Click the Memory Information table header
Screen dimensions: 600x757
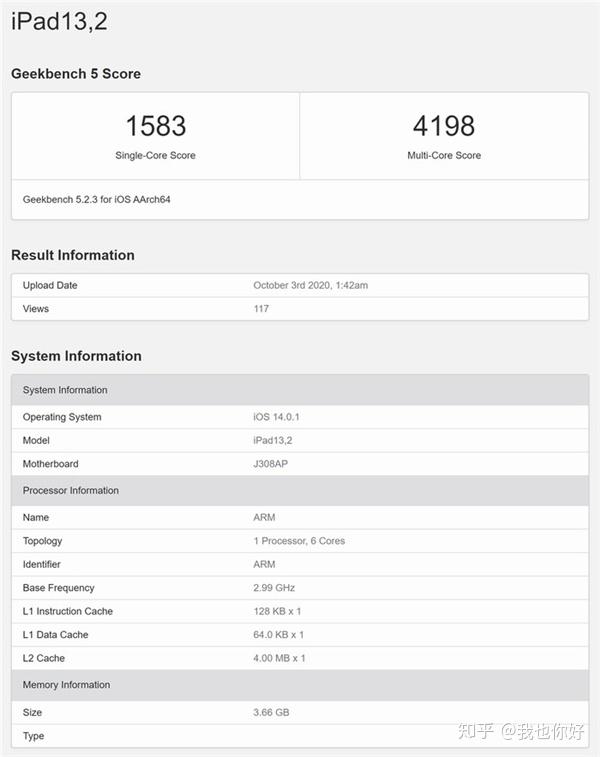pyautogui.click(x=300, y=685)
